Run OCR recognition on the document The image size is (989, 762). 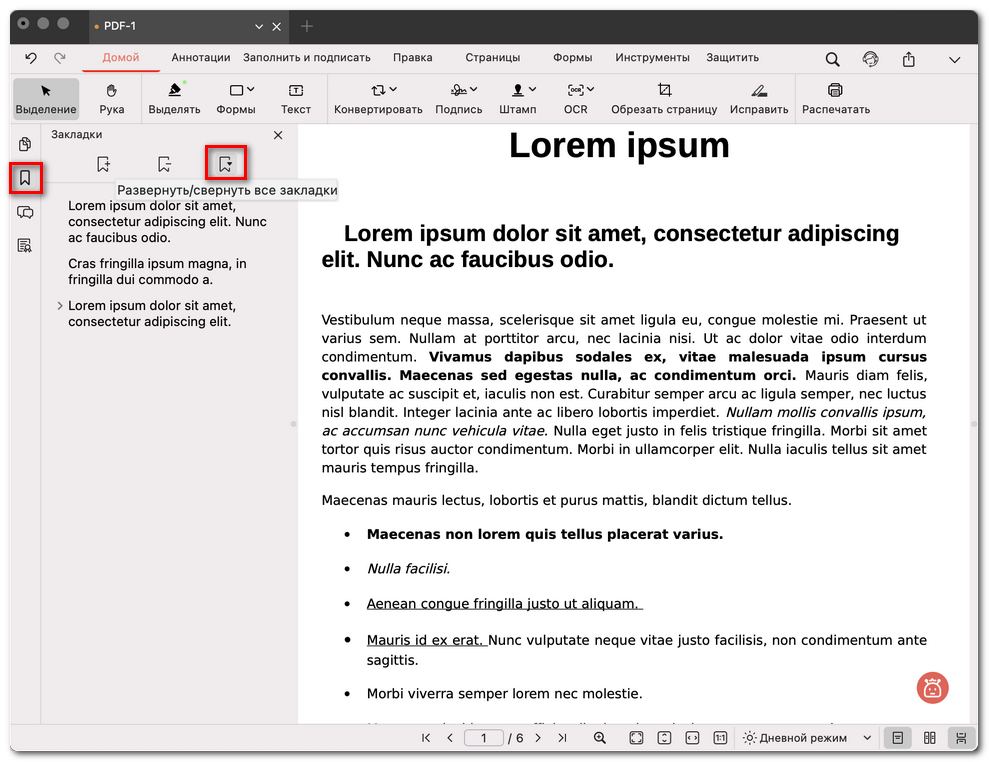pos(576,98)
